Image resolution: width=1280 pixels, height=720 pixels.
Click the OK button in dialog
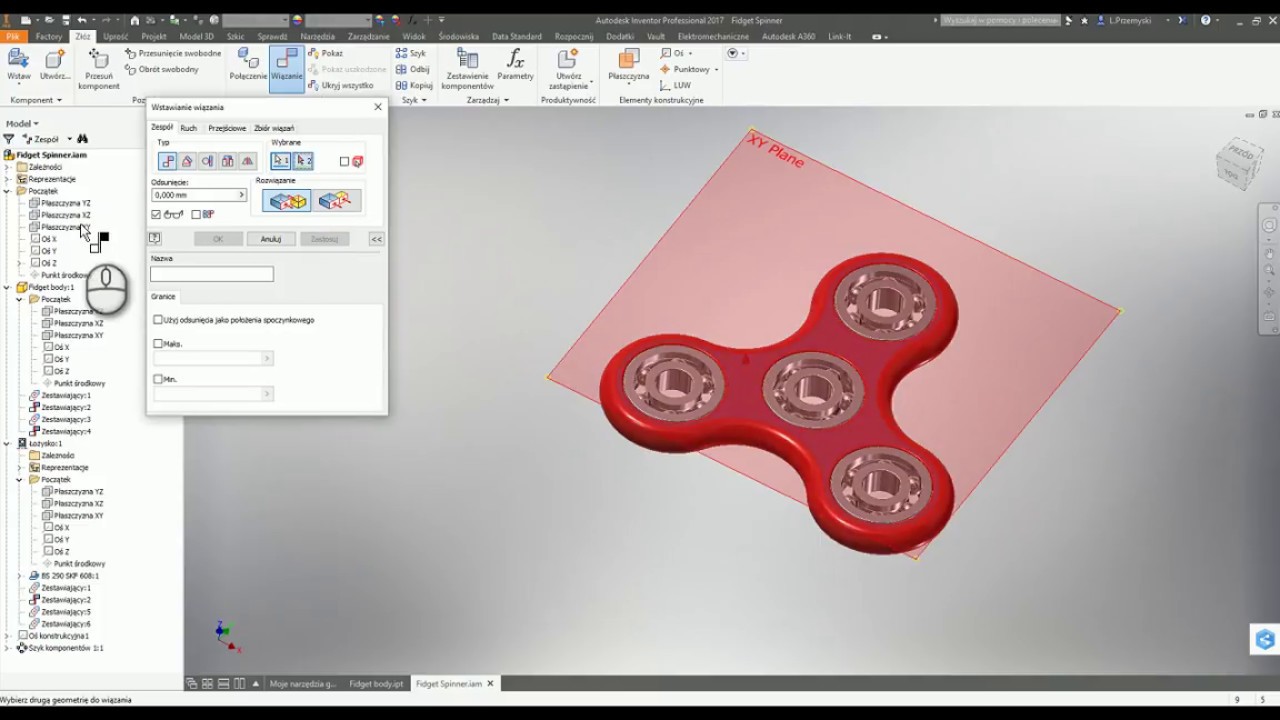point(218,239)
